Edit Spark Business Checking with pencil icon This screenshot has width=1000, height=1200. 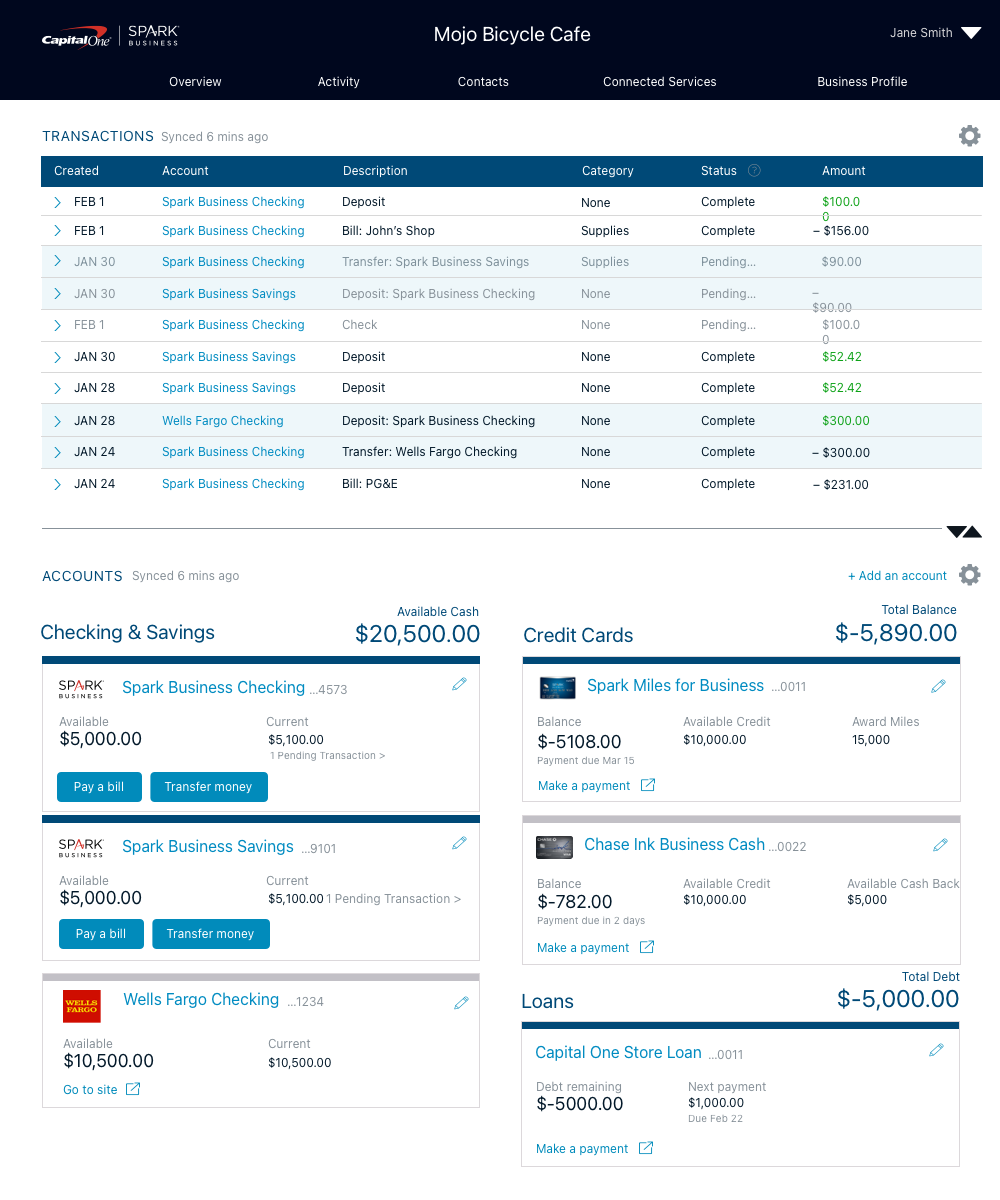pyautogui.click(x=459, y=684)
